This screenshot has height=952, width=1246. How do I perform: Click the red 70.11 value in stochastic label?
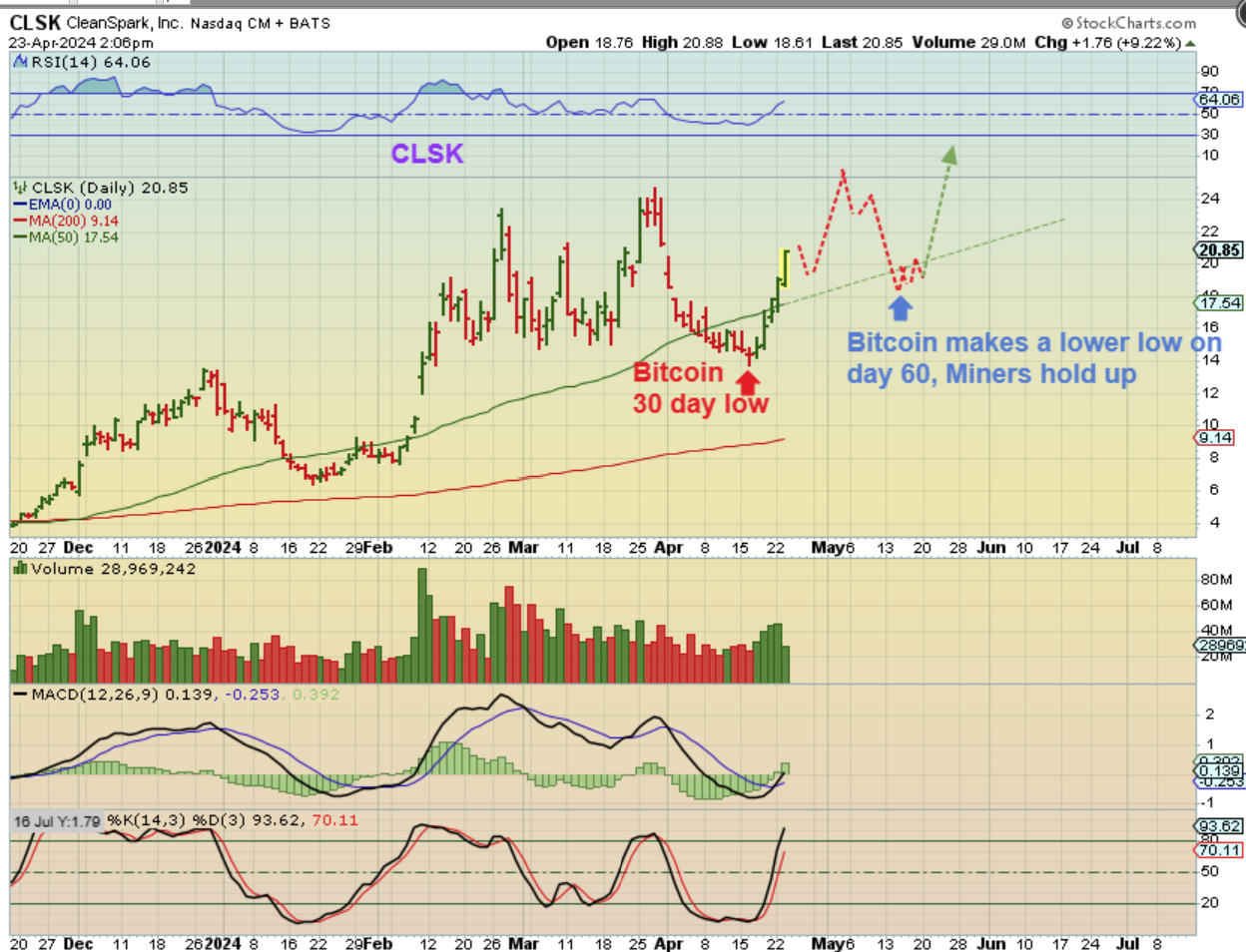pos(334,820)
